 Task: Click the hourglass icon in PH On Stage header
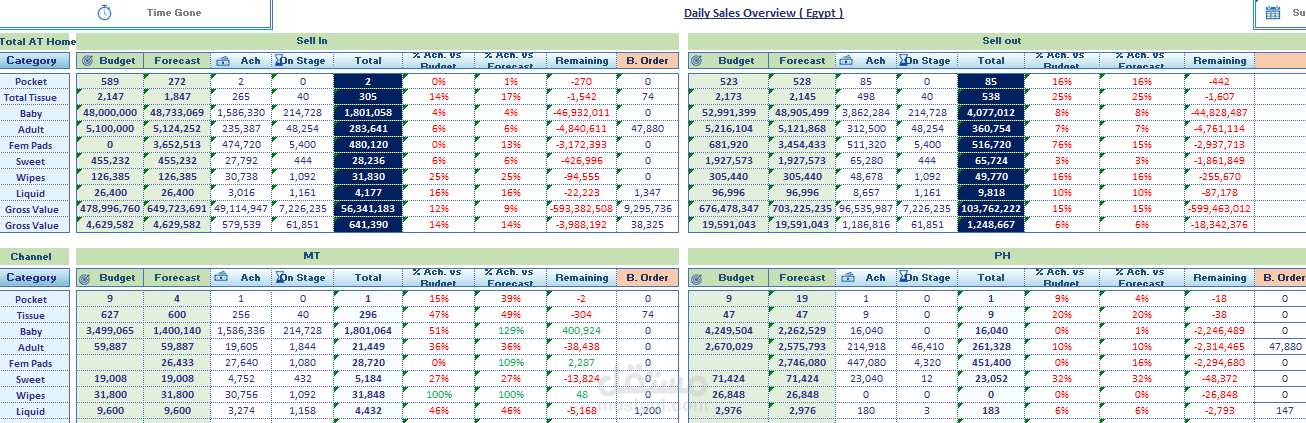point(903,278)
